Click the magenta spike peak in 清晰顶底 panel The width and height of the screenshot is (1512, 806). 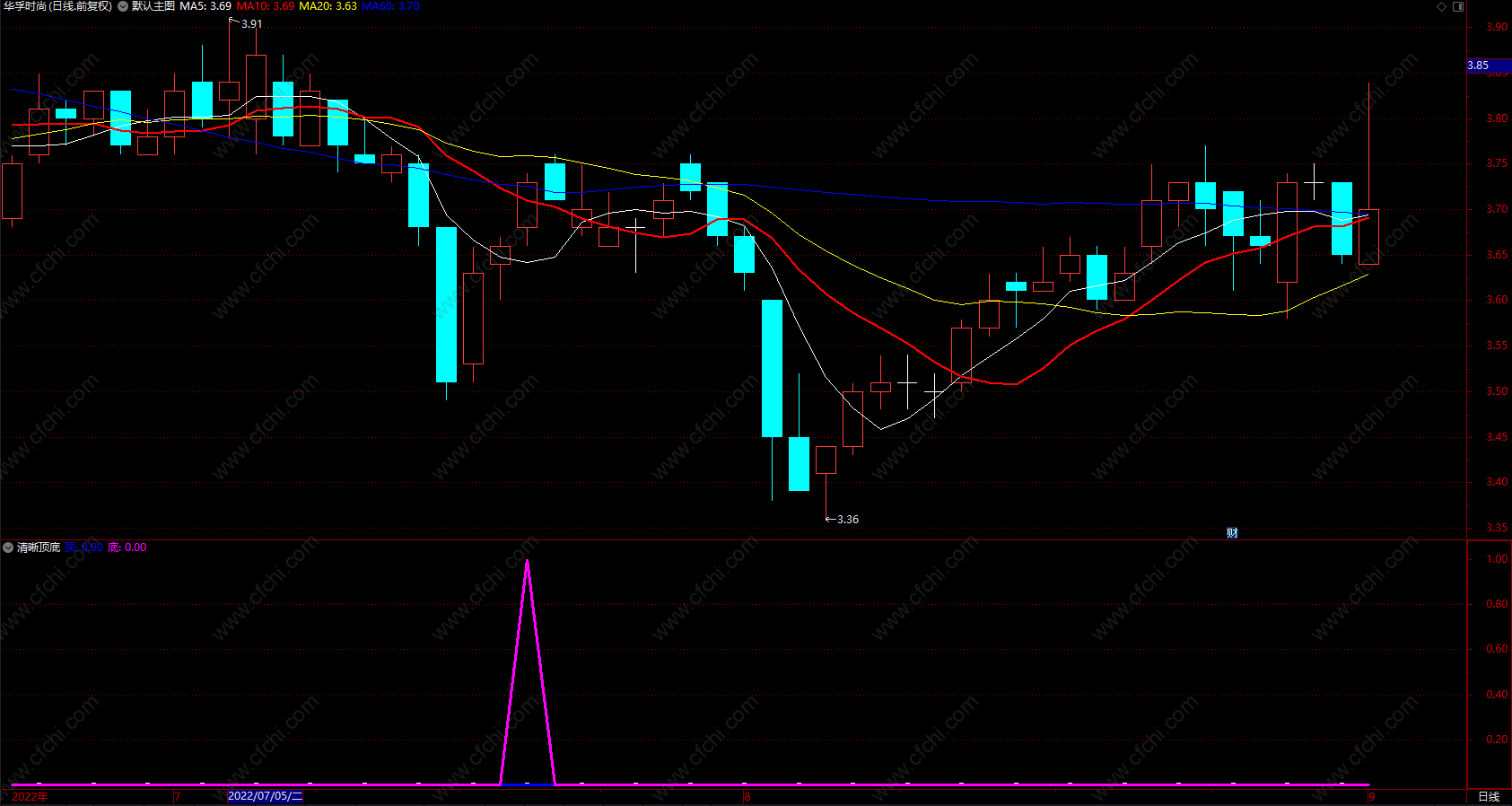click(527, 561)
